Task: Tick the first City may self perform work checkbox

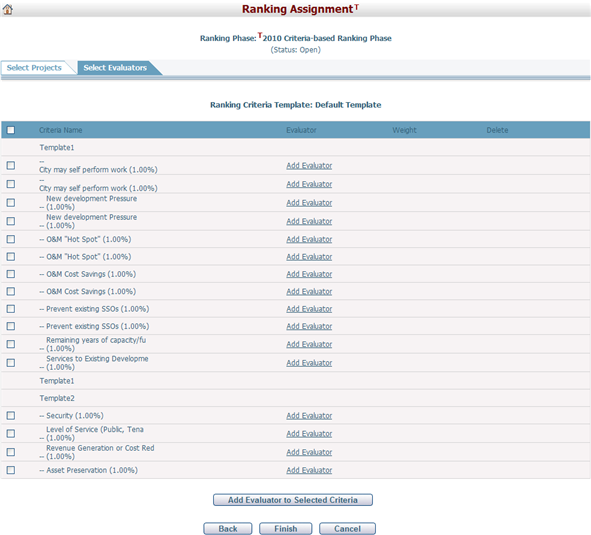Action: (11, 166)
